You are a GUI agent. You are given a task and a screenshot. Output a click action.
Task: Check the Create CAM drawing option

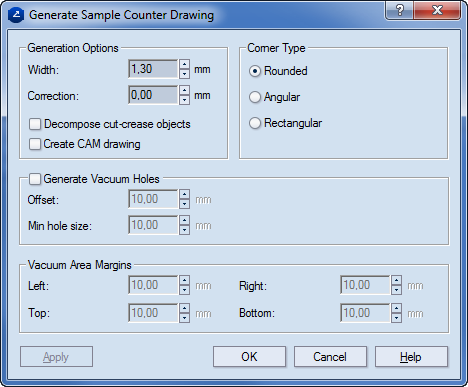pos(35,144)
